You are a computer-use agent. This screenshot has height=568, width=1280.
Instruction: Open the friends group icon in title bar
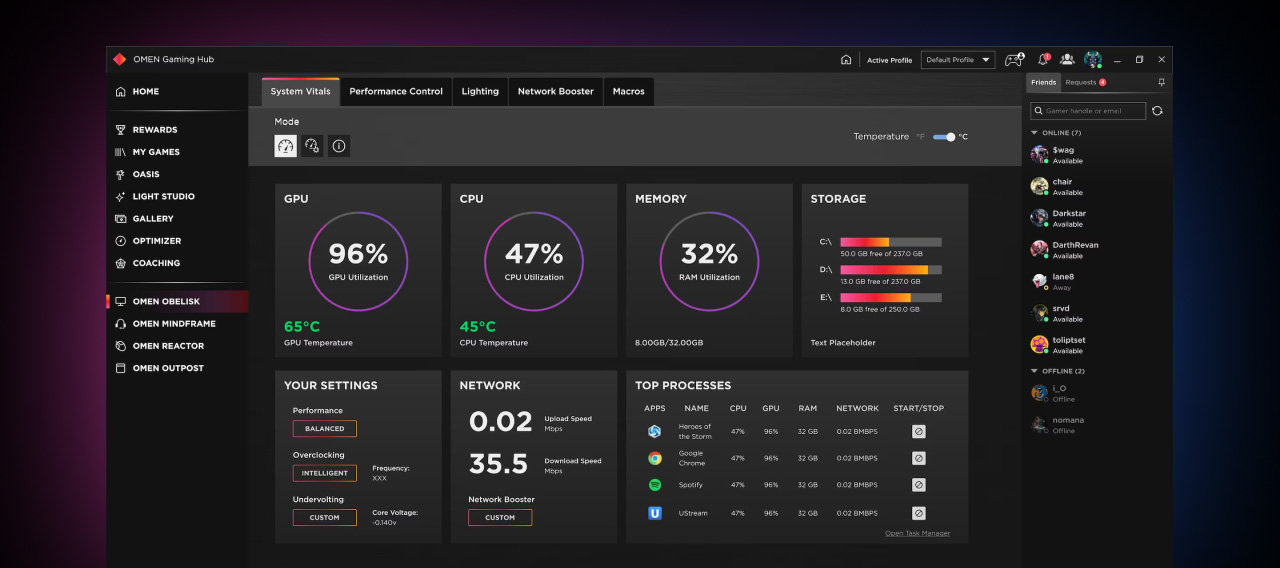tap(1067, 59)
